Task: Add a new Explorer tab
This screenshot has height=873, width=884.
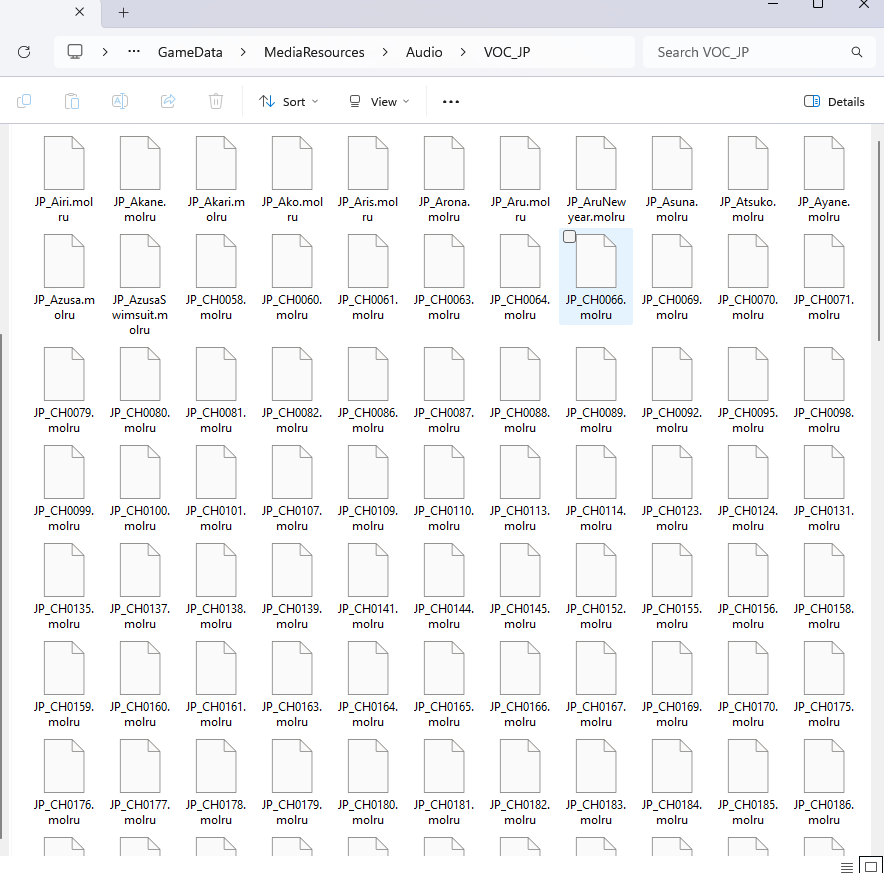Action: (123, 12)
